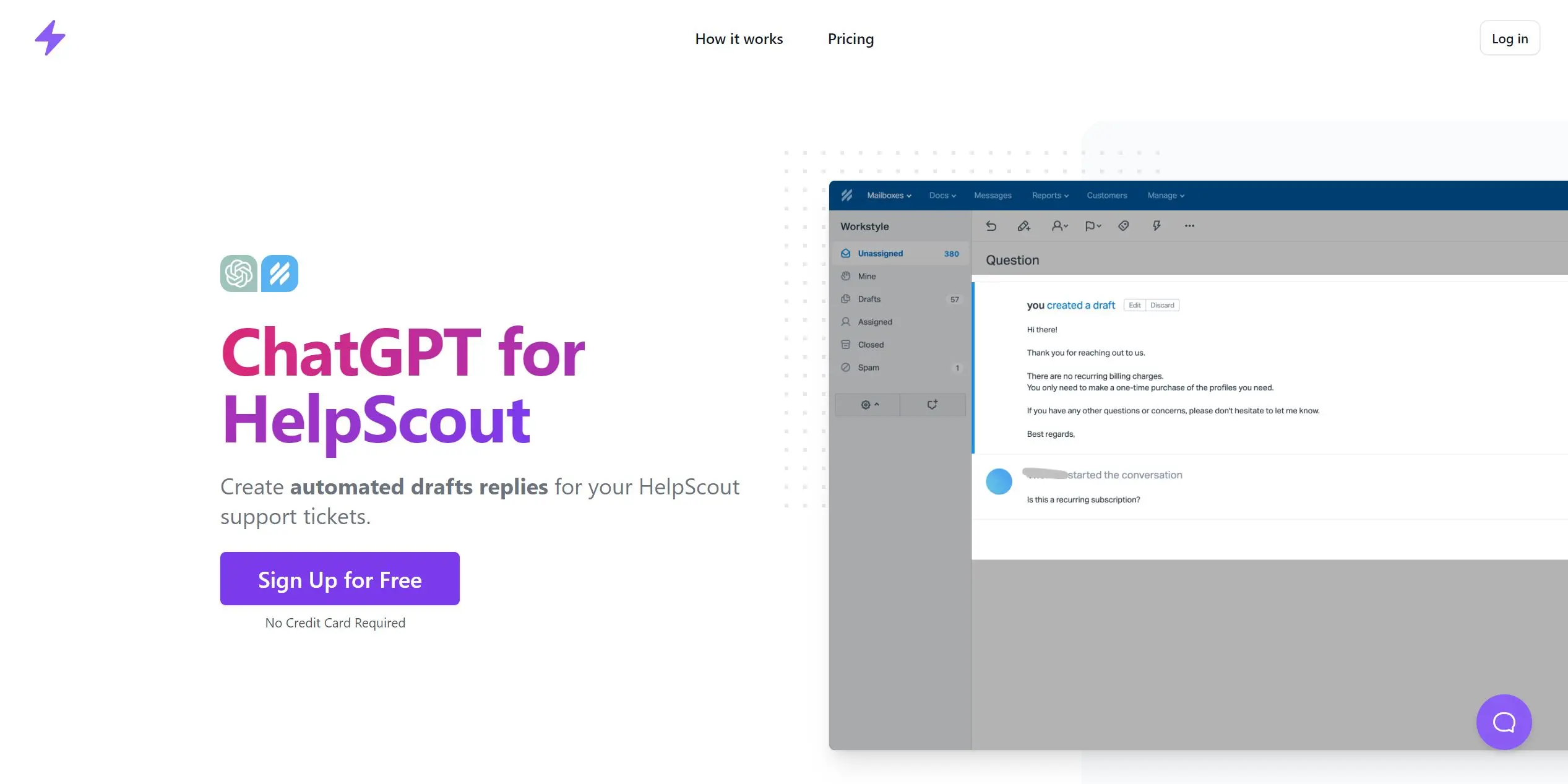Click the 380 Unassigned count

pyautogui.click(x=951, y=254)
